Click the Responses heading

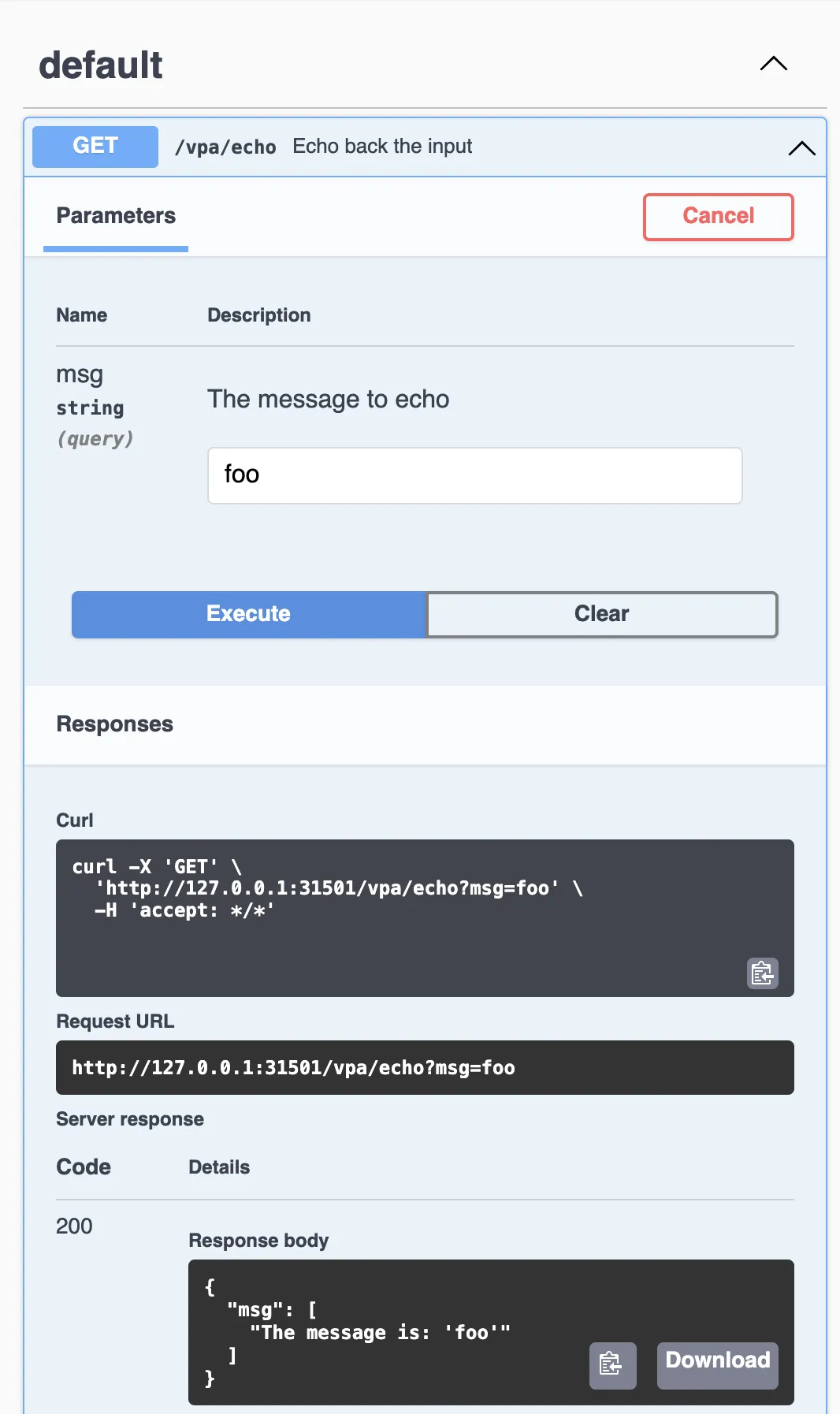tap(115, 724)
